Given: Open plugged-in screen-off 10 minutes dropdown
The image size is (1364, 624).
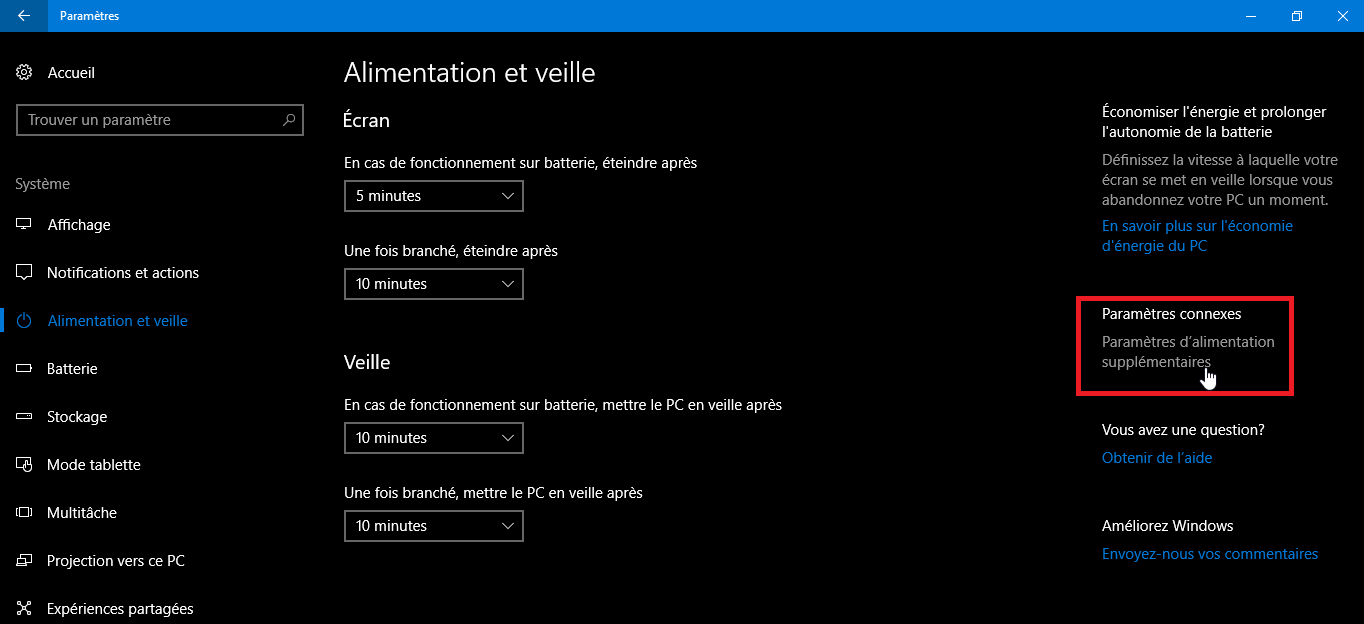Looking at the screenshot, I should point(433,284).
